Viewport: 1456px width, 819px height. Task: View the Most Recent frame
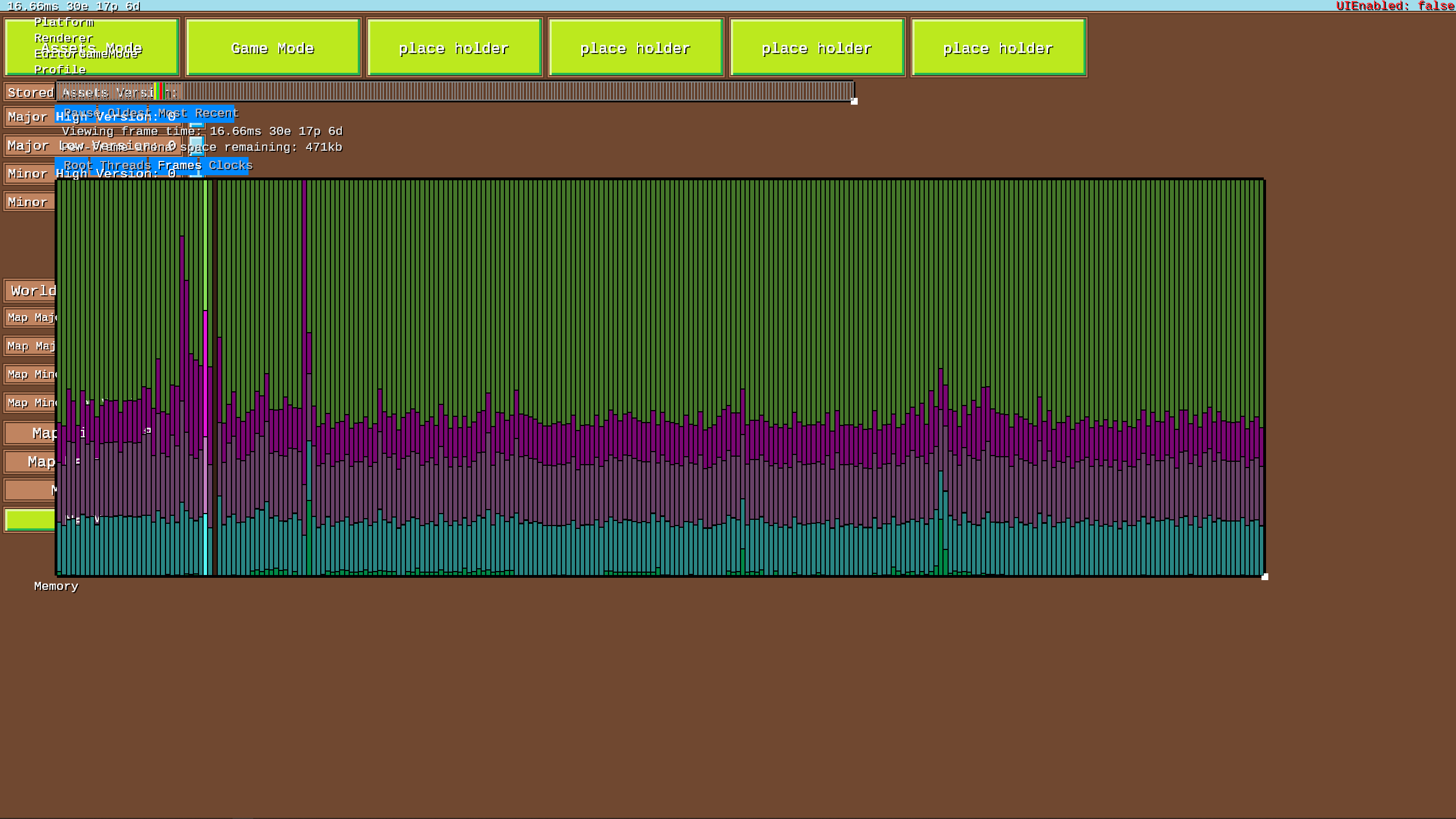click(188, 114)
